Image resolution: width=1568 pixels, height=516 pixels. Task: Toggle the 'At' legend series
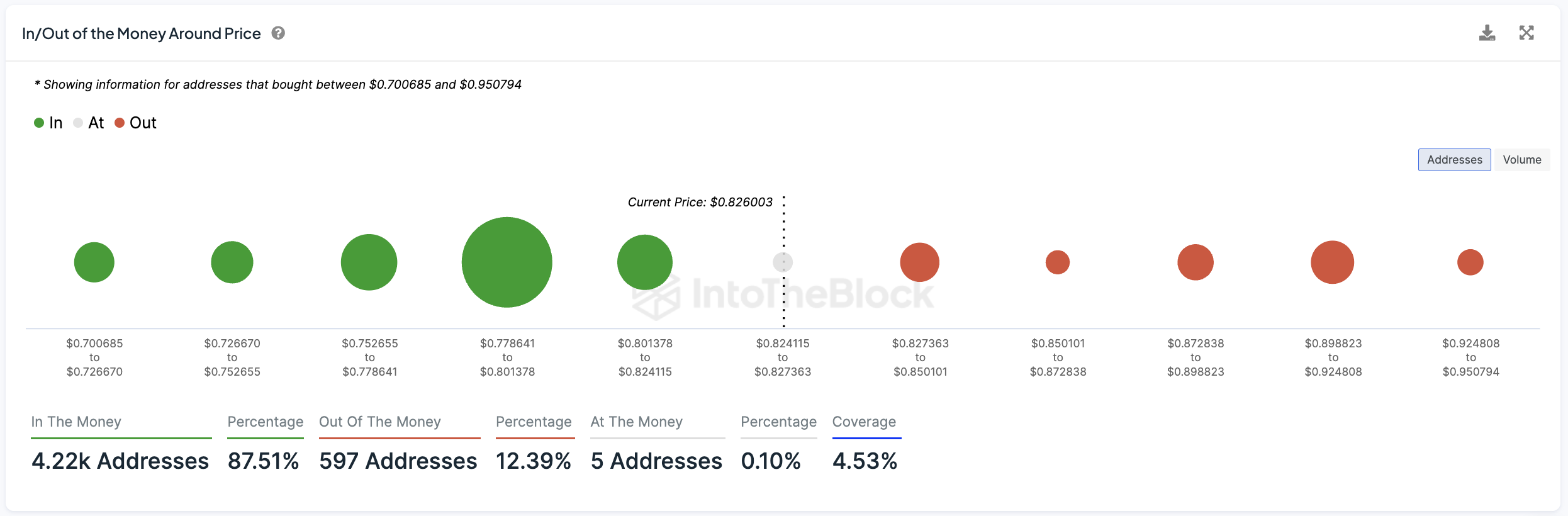click(89, 123)
